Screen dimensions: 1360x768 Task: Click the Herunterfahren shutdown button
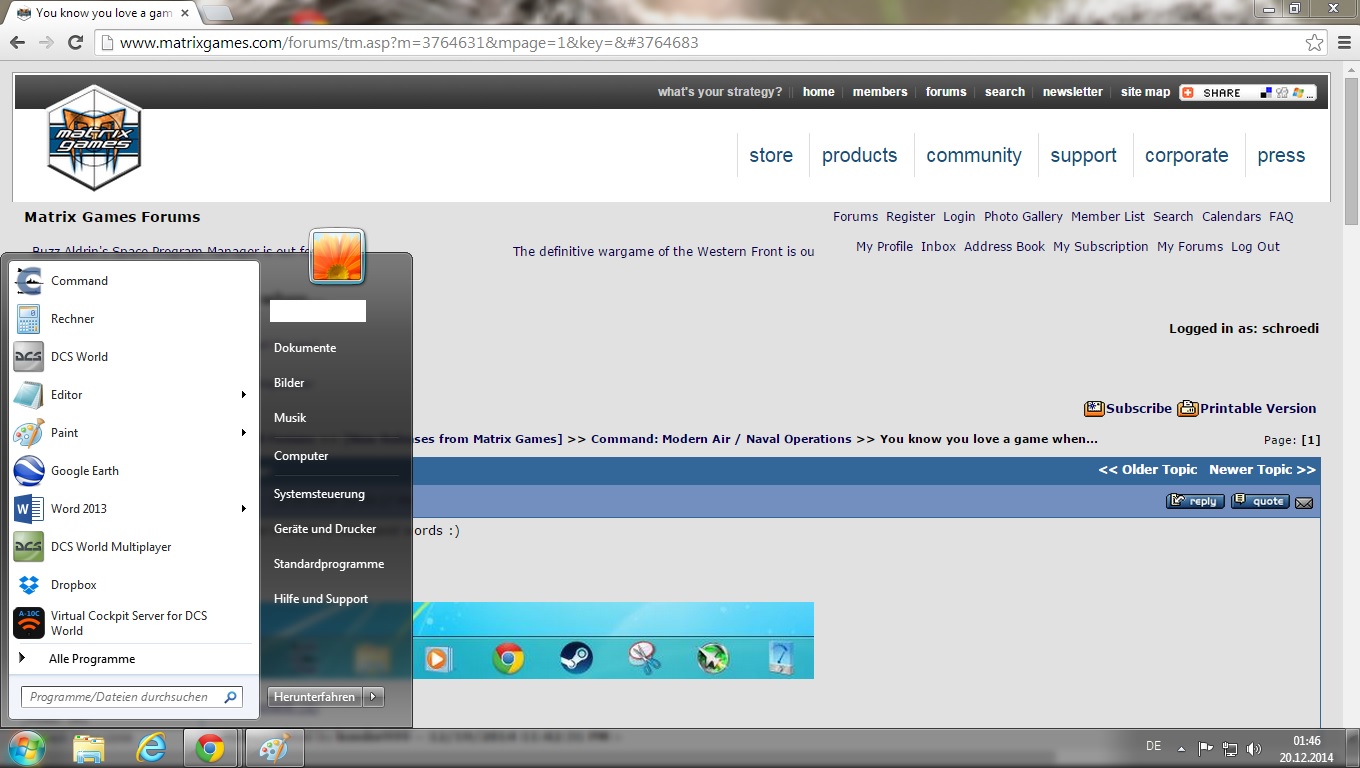[x=315, y=697]
